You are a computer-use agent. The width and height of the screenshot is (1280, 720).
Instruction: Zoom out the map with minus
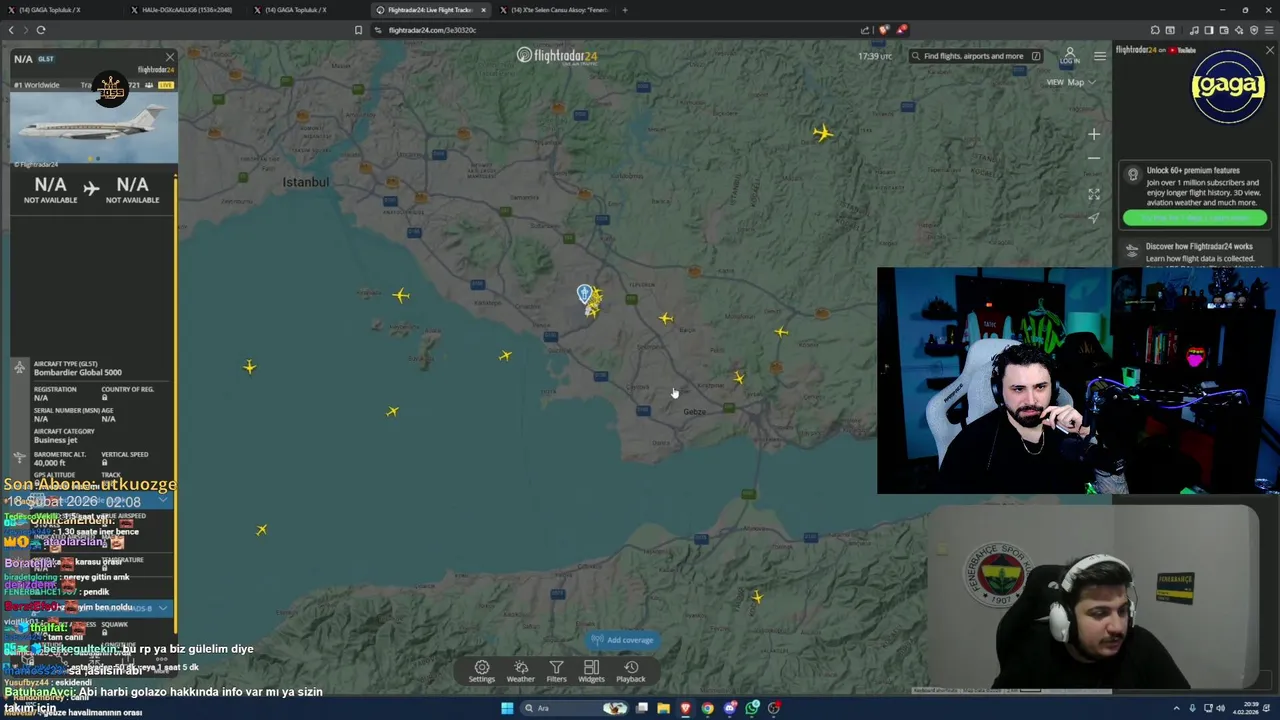click(1094, 158)
